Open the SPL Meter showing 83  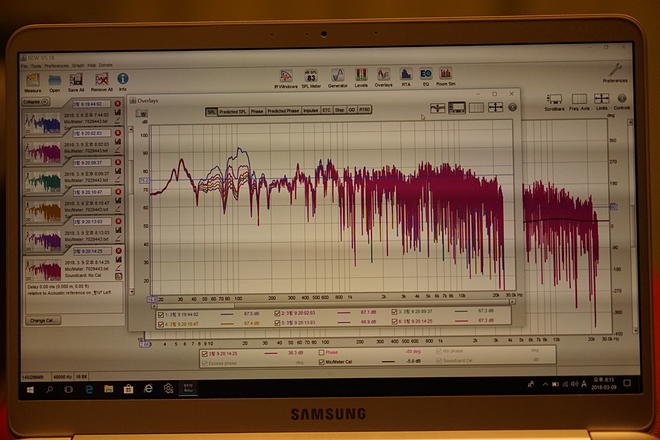tap(311, 78)
